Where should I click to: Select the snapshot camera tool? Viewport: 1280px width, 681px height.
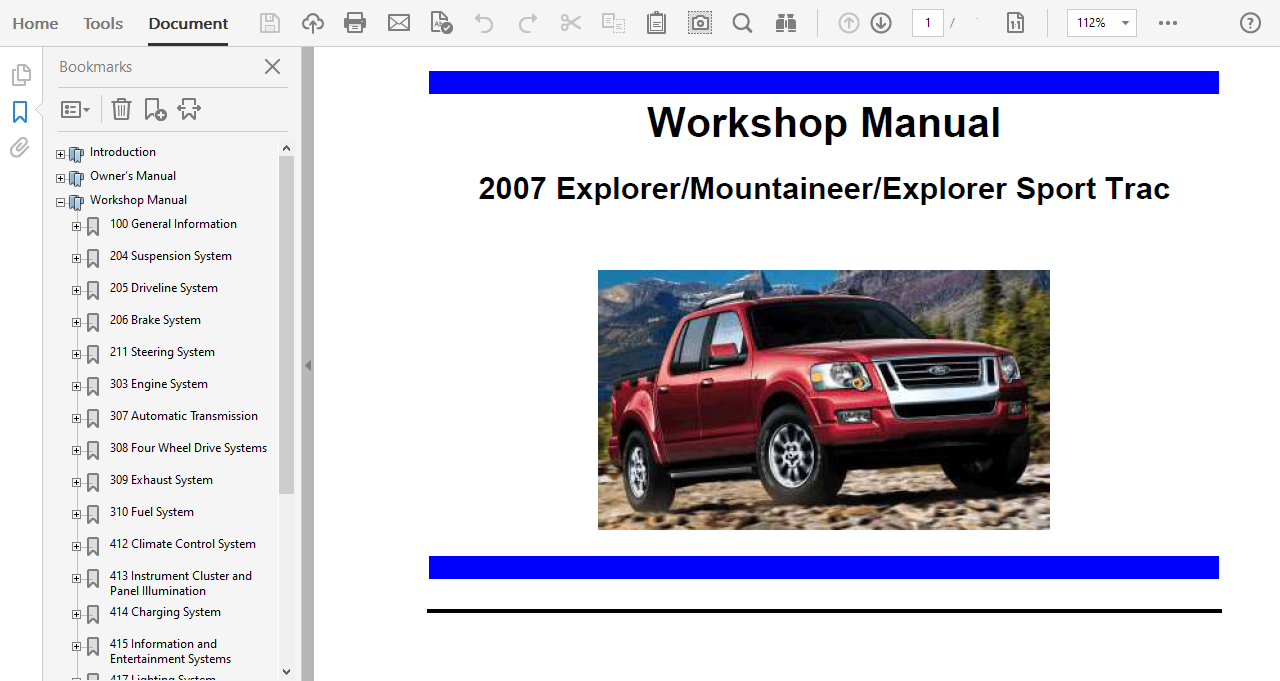pos(700,23)
